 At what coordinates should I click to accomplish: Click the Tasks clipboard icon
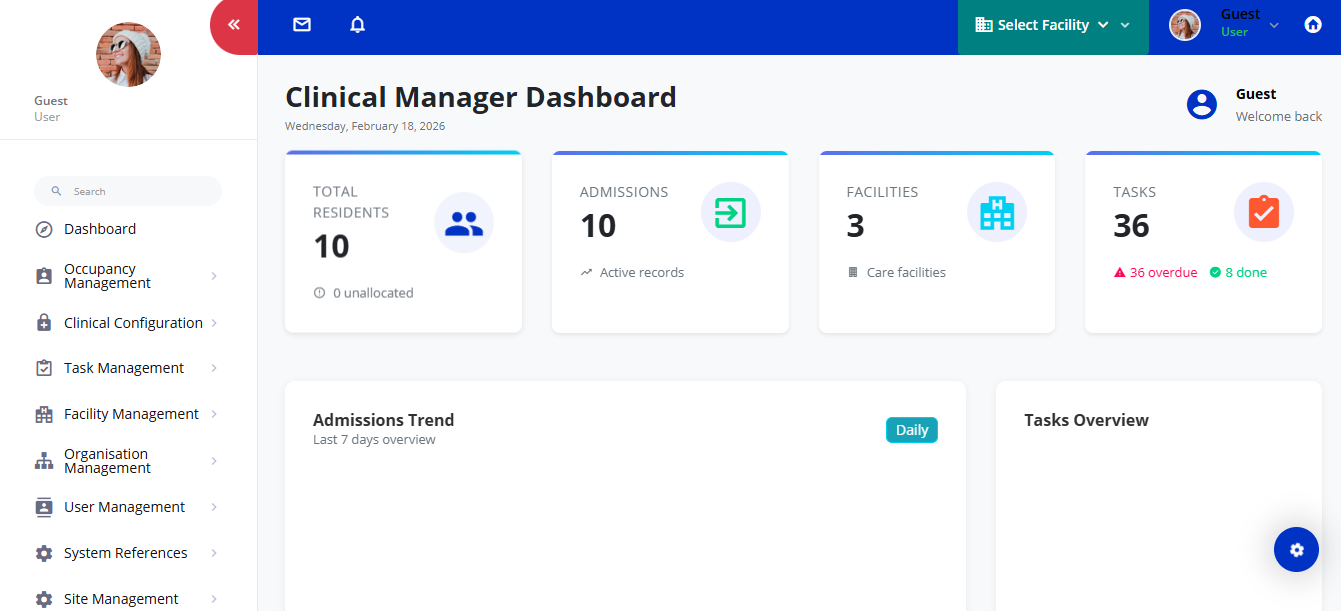(1263, 212)
